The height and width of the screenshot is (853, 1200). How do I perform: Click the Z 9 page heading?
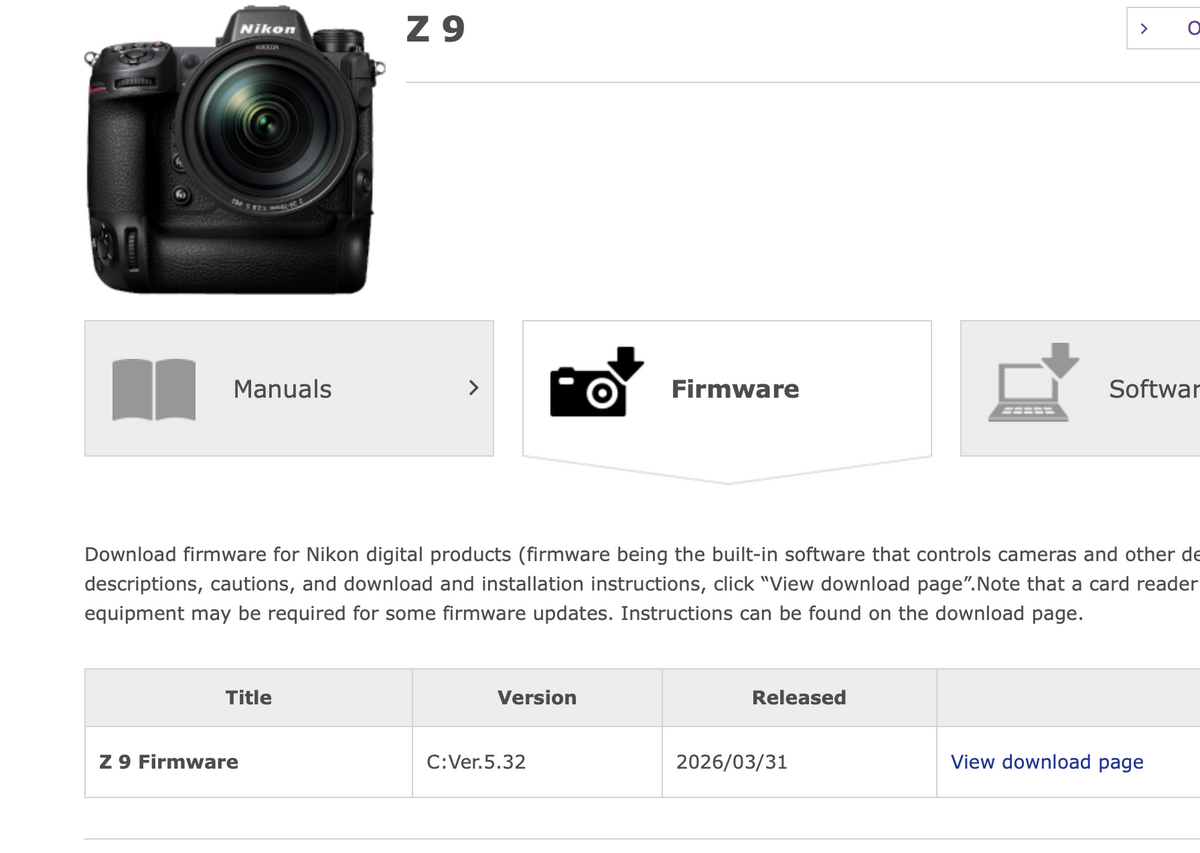coord(436,28)
